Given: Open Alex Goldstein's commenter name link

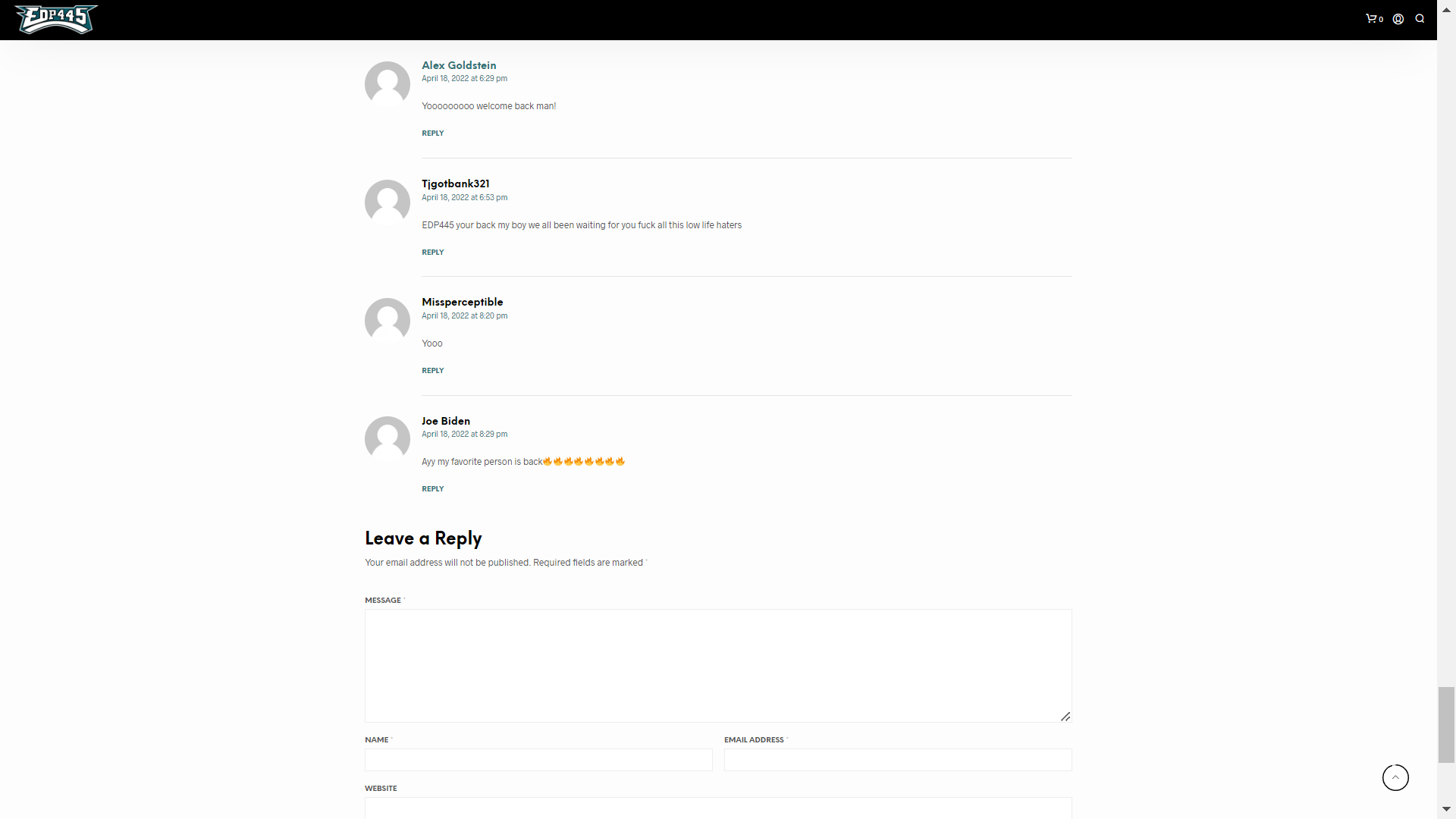Looking at the screenshot, I should pyautogui.click(x=459, y=65).
